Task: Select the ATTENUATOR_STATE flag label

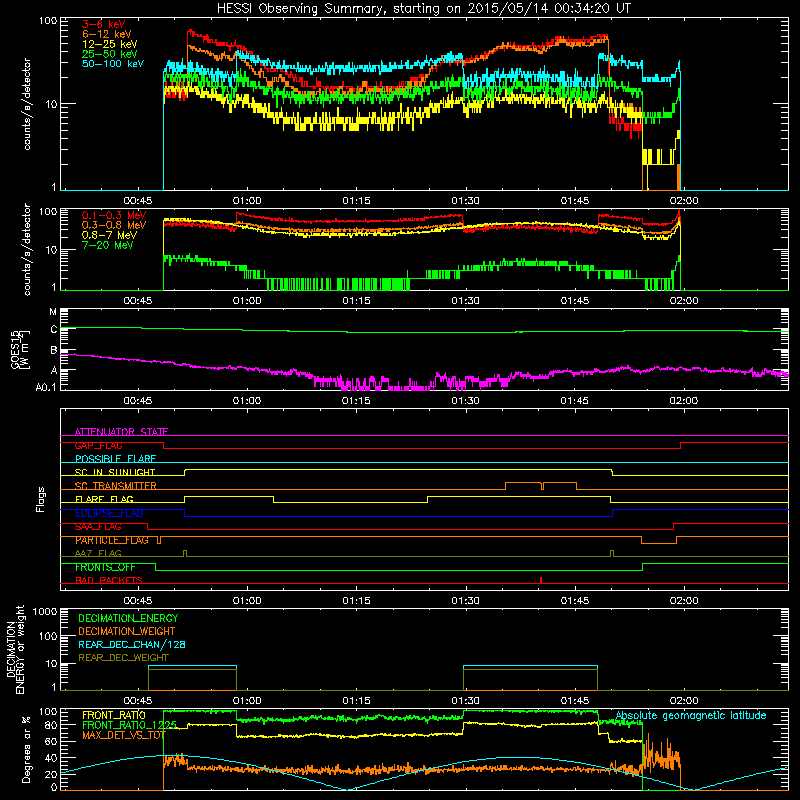Action: pyautogui.click(x=121, y=432)
